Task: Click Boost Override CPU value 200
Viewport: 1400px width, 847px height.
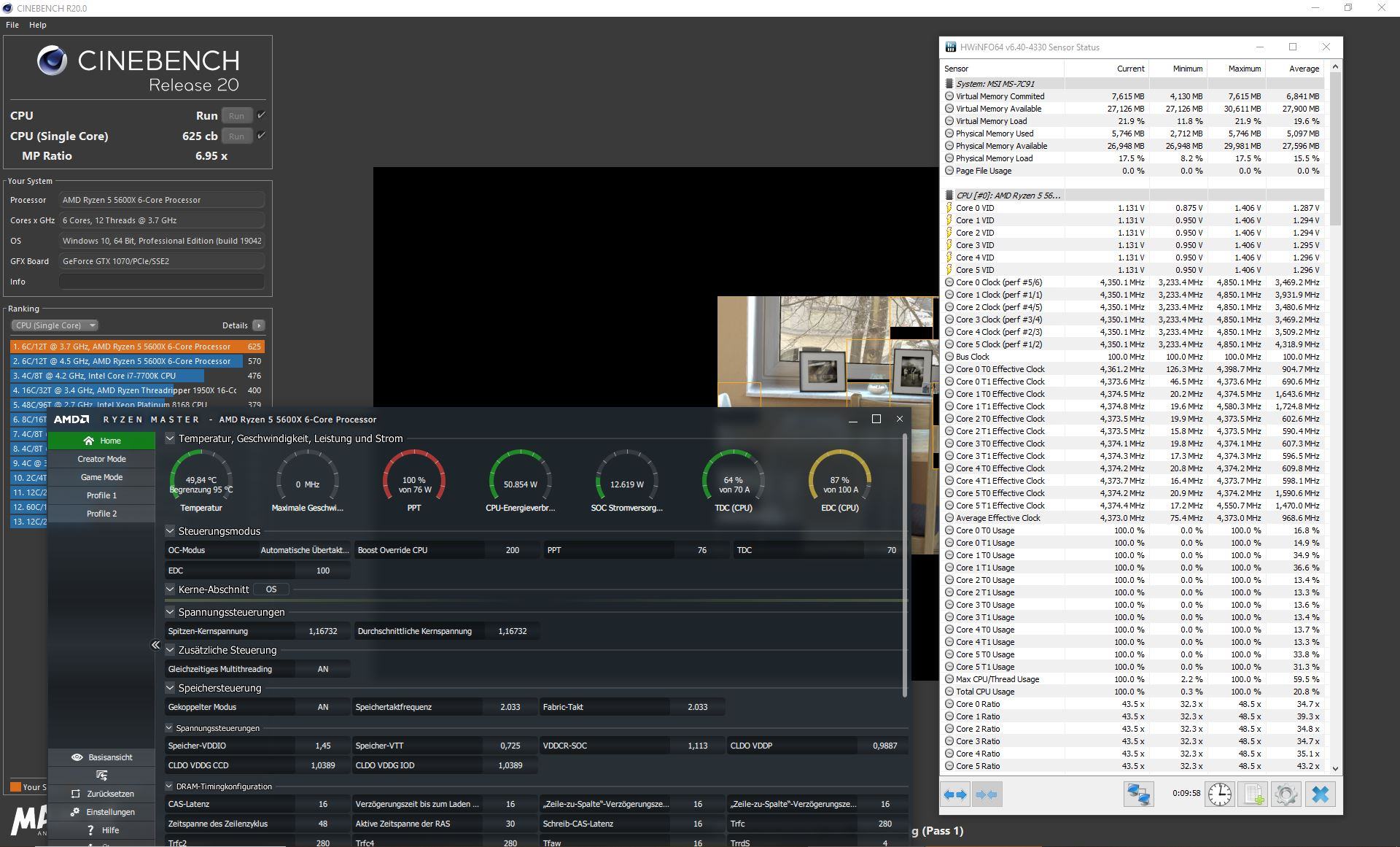Action: [x=513, y=550]
